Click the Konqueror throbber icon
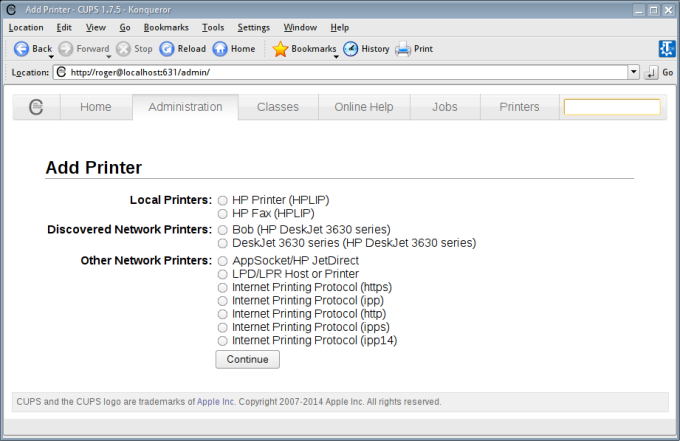The width and height of the screenshot is (680, 441). coord(667,49)
